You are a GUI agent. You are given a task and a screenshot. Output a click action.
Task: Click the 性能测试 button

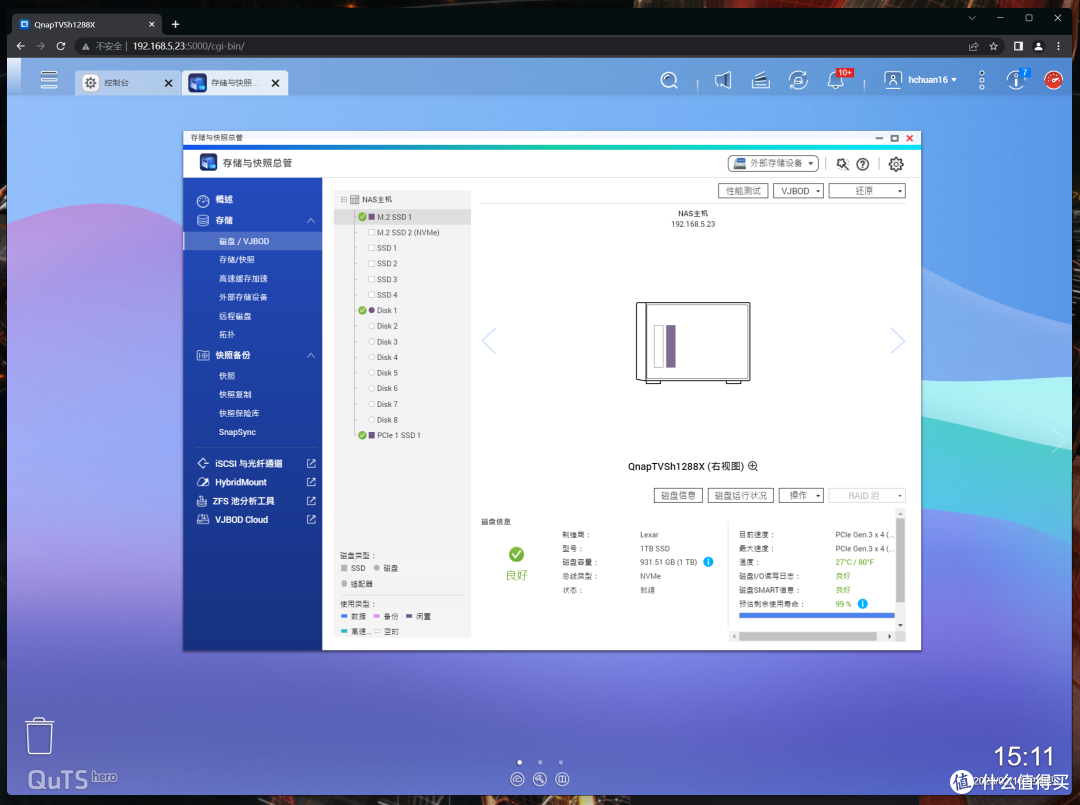[743, 191]
